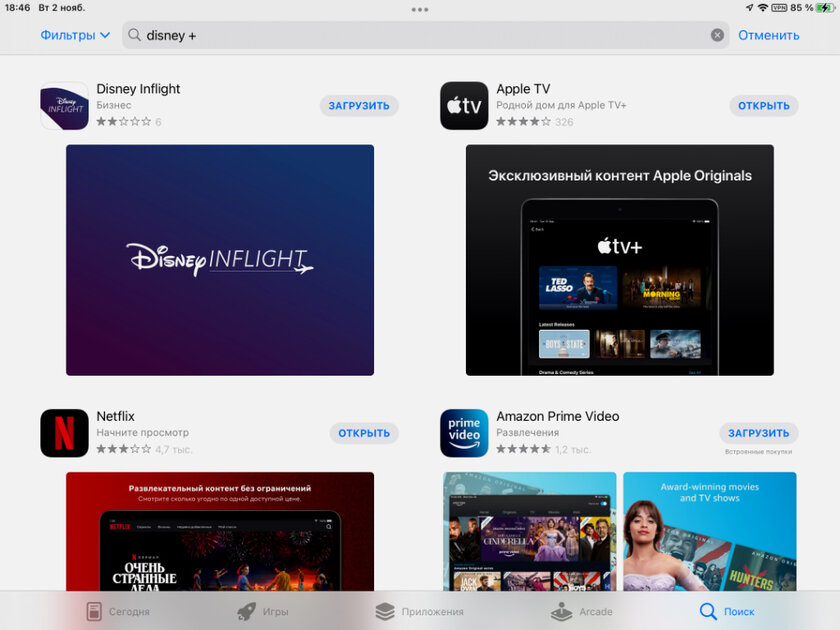This screenshot has height=630, width=840.
Task: Tap the Встроенные покупки note
Action: click(x=759, y=452)
